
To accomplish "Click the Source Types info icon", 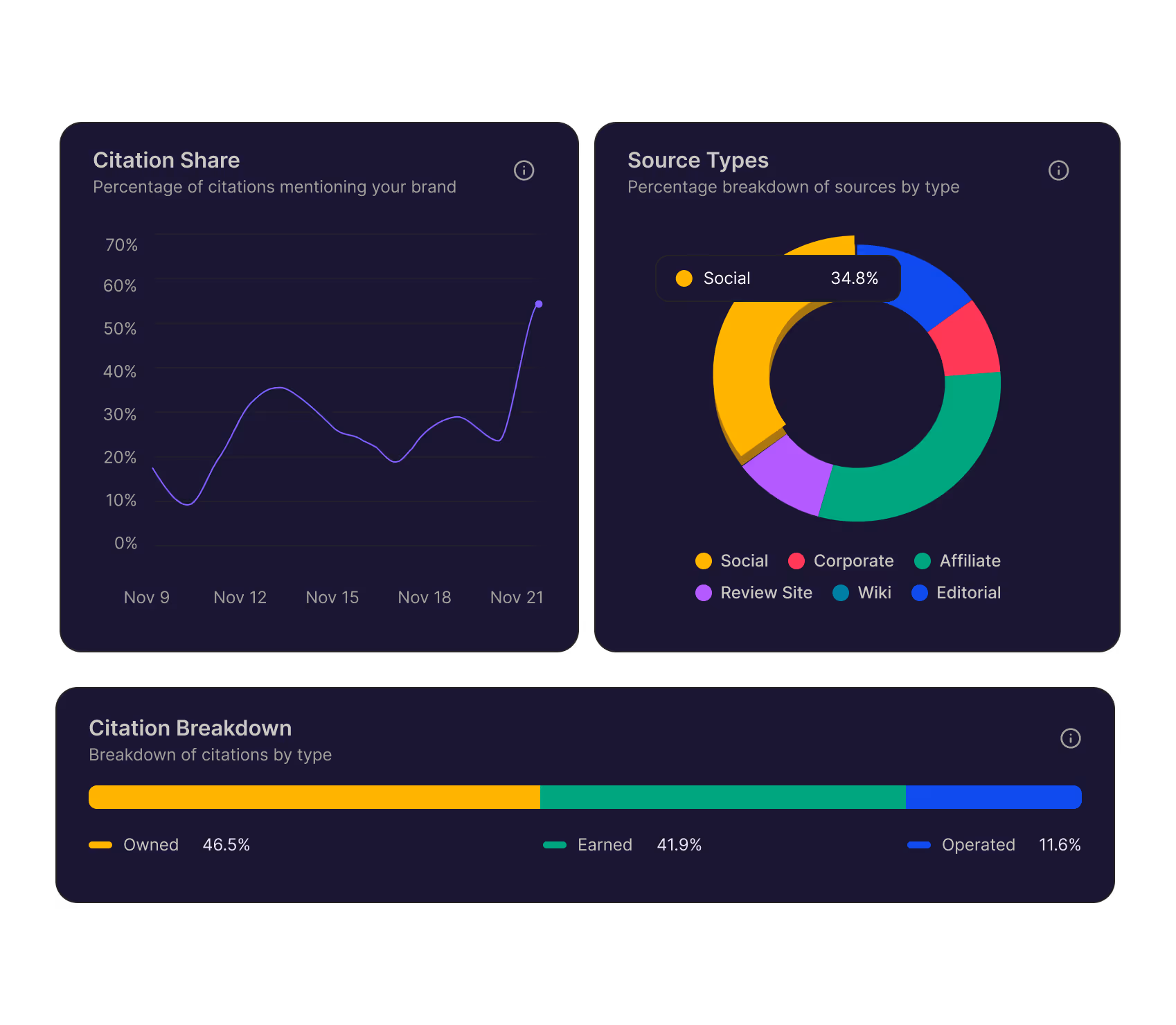I will click(1058, 170).
